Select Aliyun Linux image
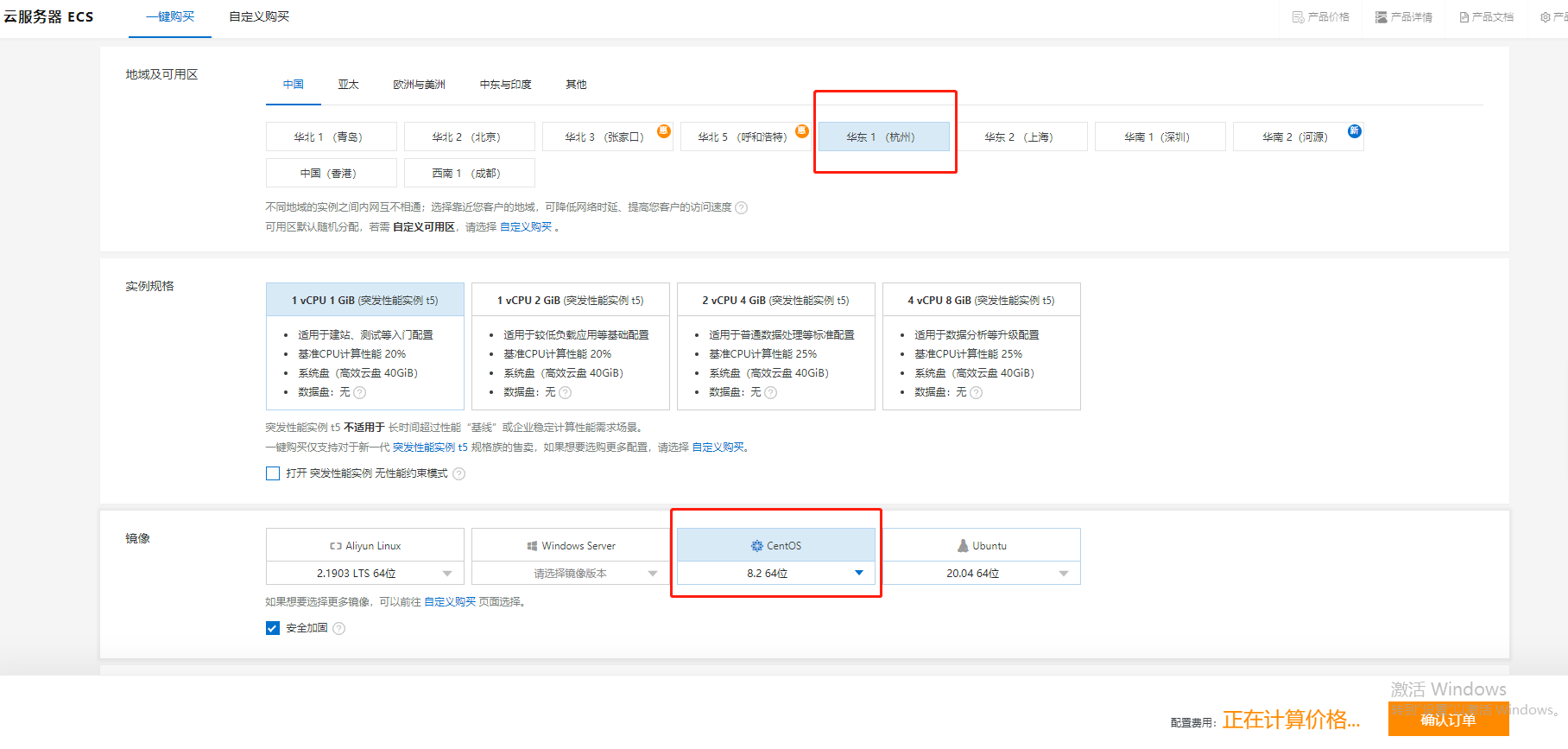The image size is (1568, 749). tap(365, 545)
